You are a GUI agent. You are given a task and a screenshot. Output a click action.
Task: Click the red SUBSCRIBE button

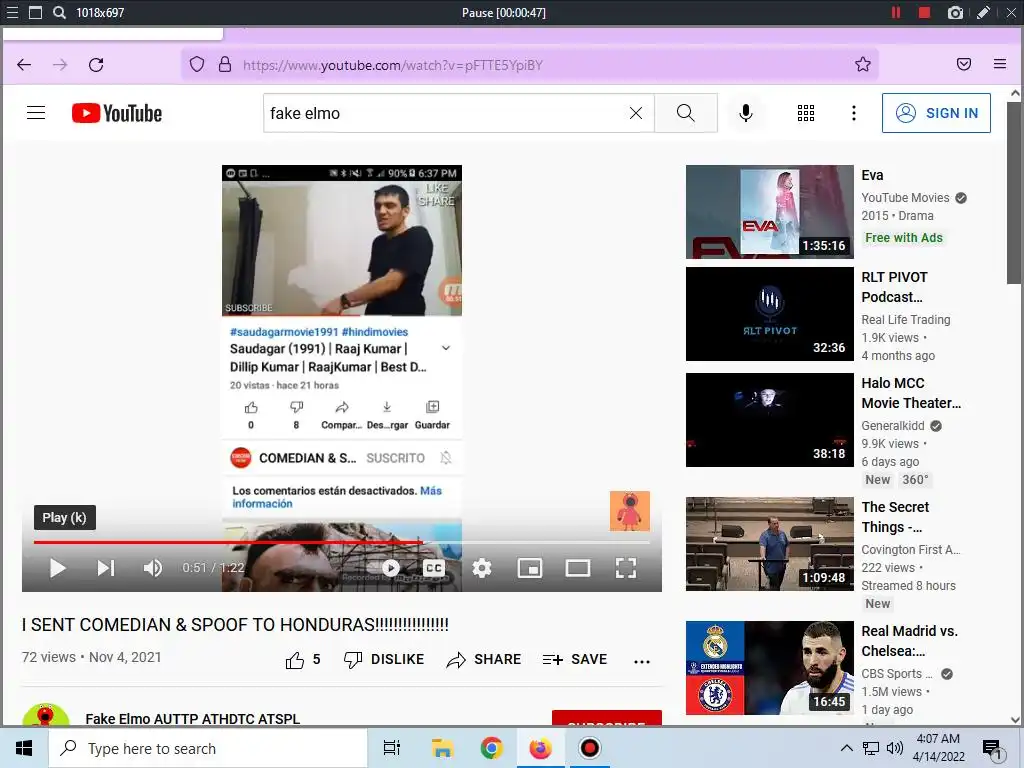pos(607,718)
